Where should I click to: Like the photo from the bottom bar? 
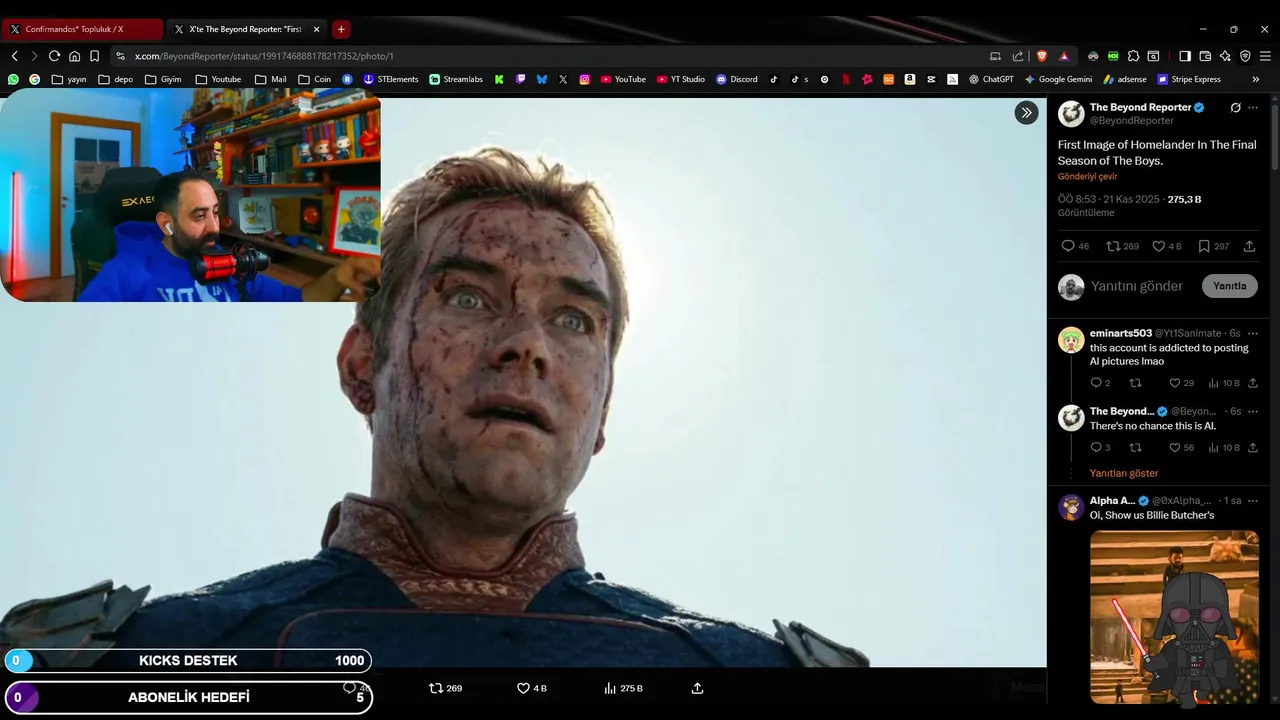531,688
